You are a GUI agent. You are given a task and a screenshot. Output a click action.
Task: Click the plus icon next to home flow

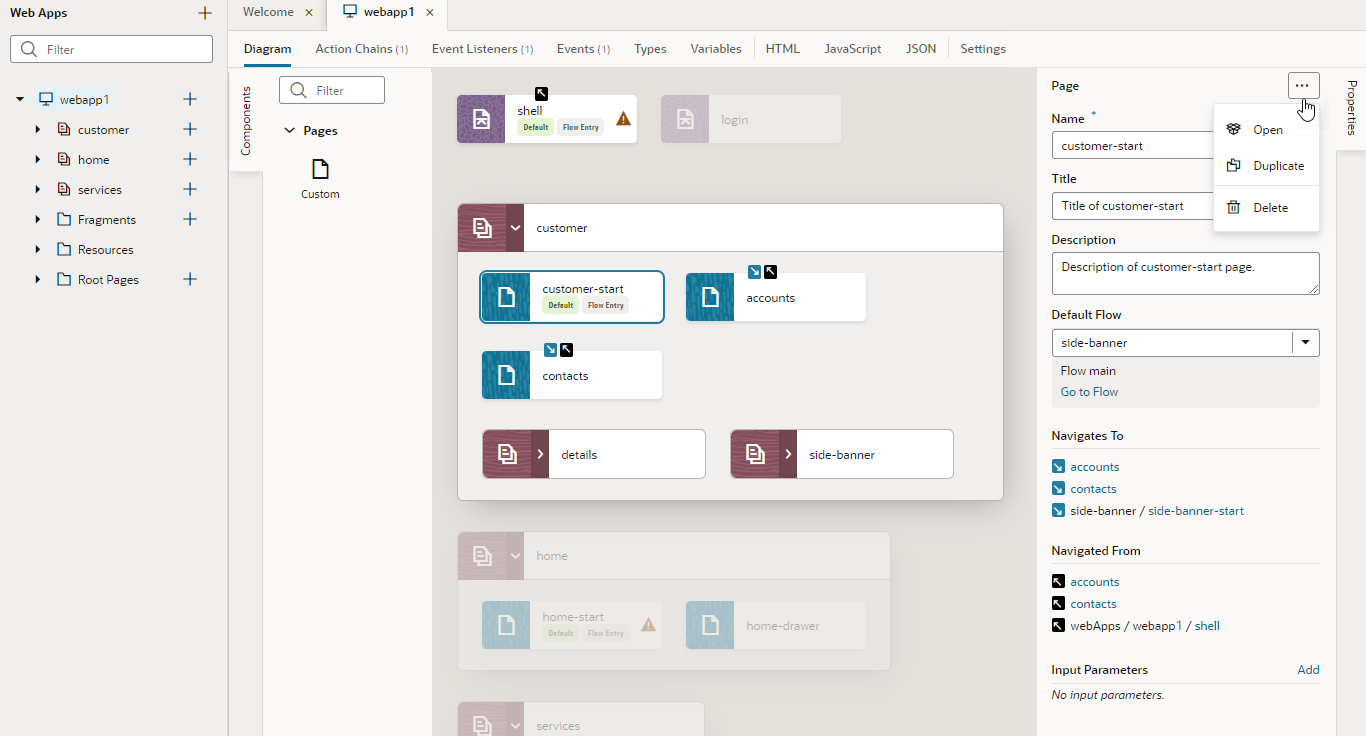pos(190,159)
